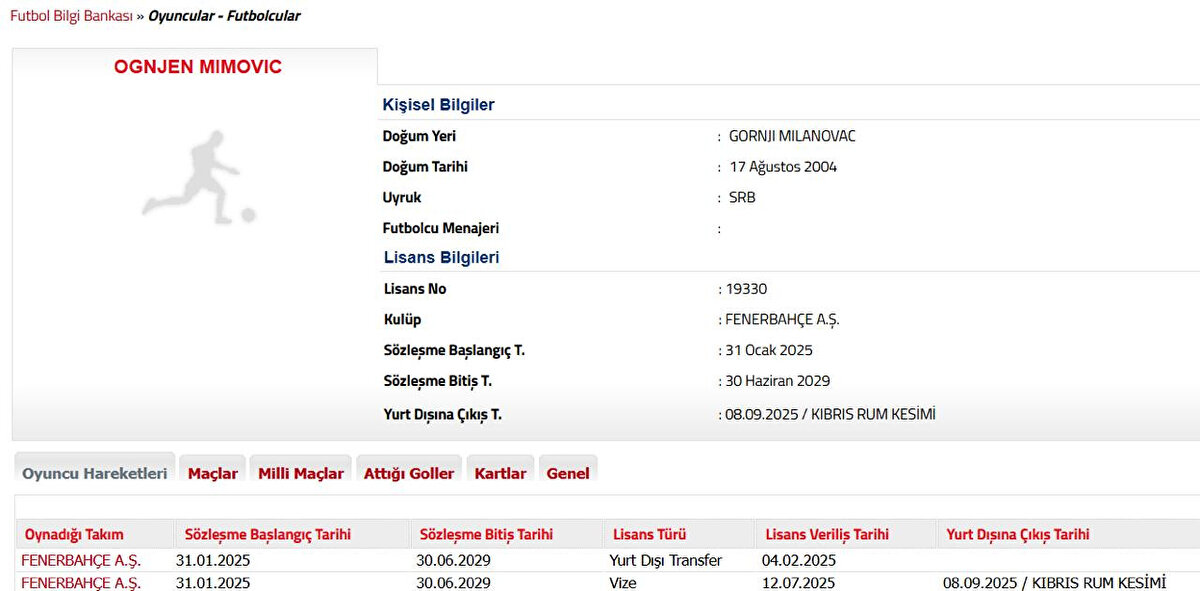Image resolution: width=1200 pixels, height=591 pixels.
Task: Open Fenerbahçe A.Ş. link in the Vize row
Action: click(x=81, y=583)
